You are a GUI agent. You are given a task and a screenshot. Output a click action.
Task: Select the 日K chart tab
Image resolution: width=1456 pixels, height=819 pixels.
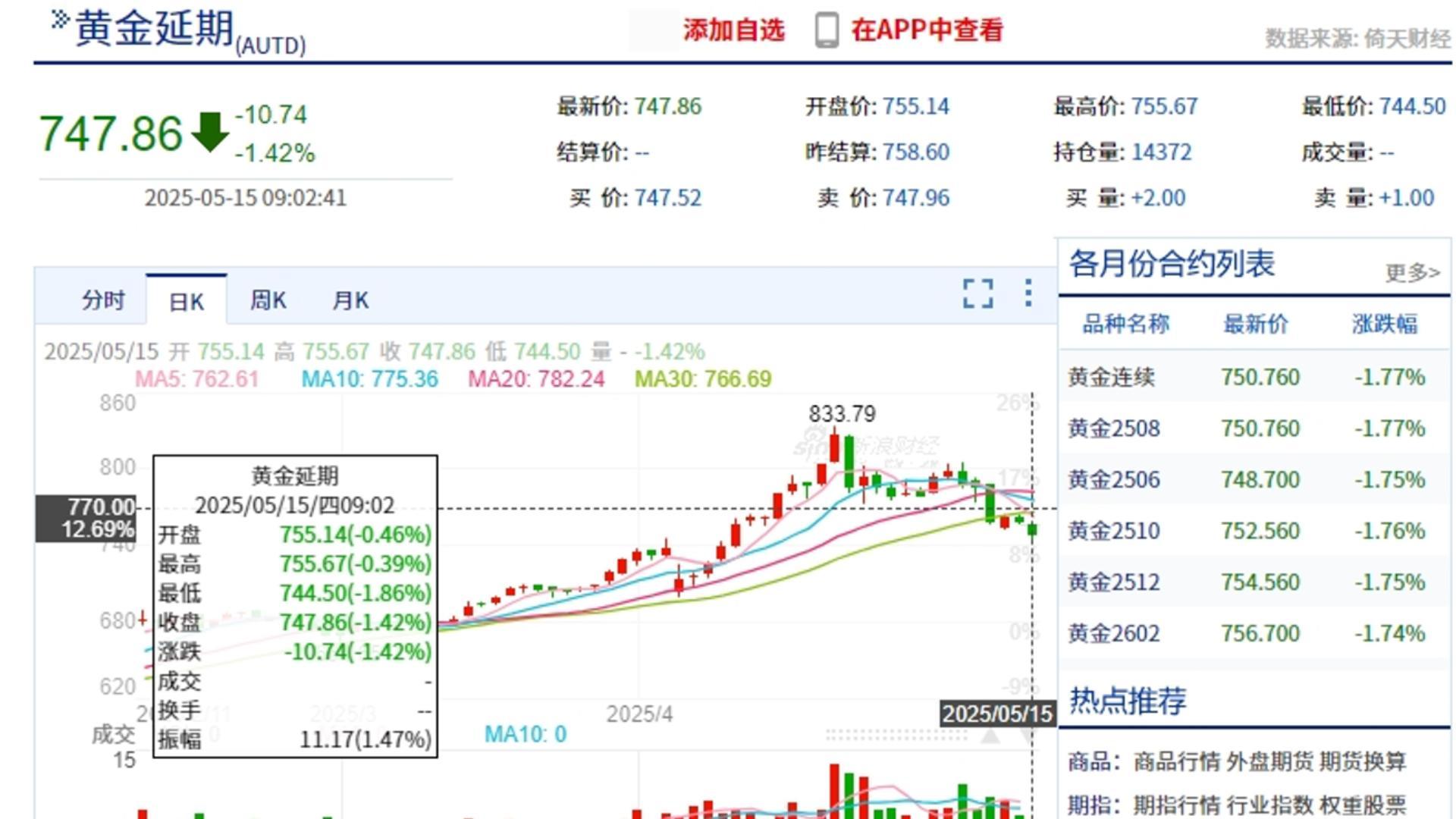[187, 302]
